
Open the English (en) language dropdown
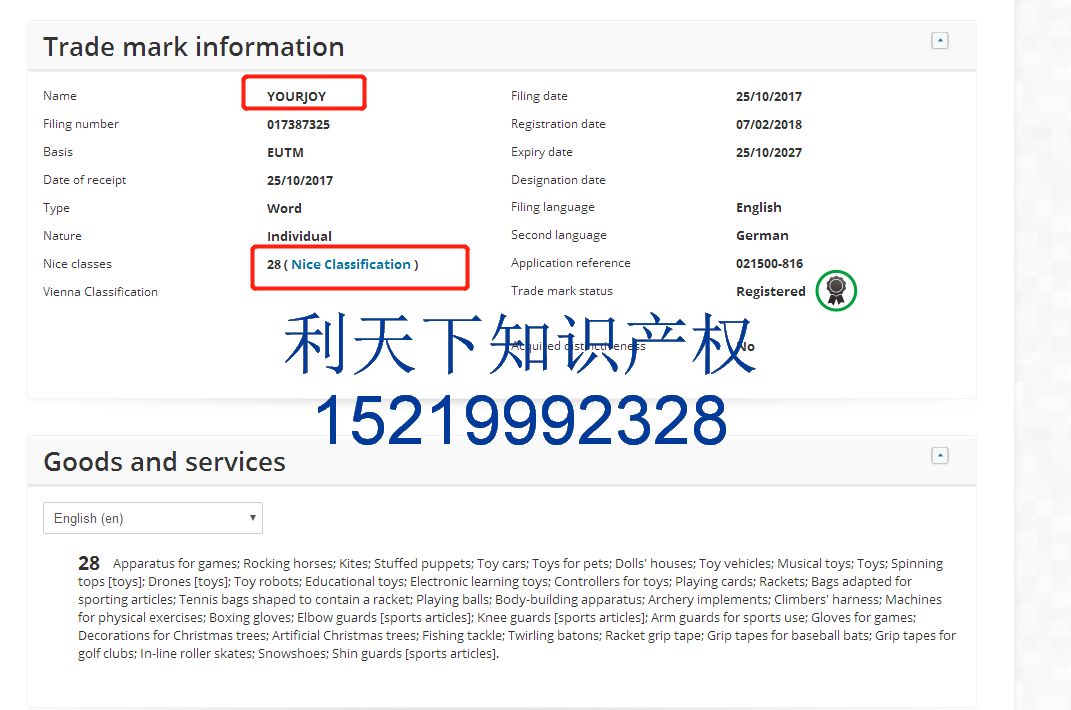pyautogui.click(x=153, y=518)
